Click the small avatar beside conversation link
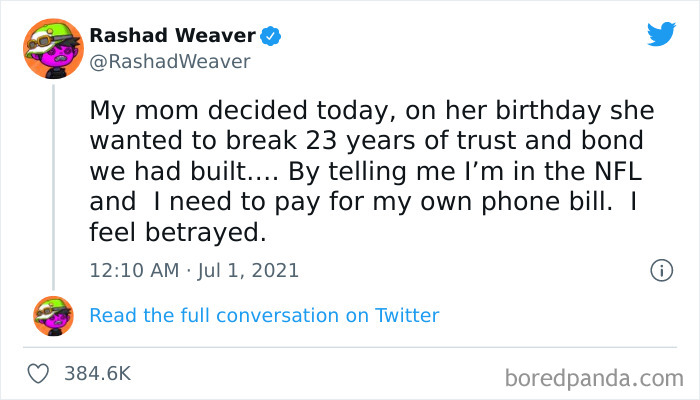The image size is (700, 400). [53, 315]
